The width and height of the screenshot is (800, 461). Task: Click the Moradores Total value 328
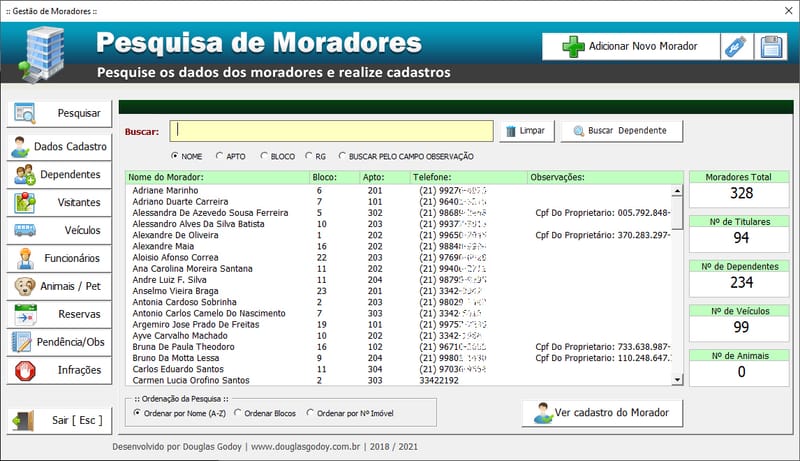[x=741, y=194]
